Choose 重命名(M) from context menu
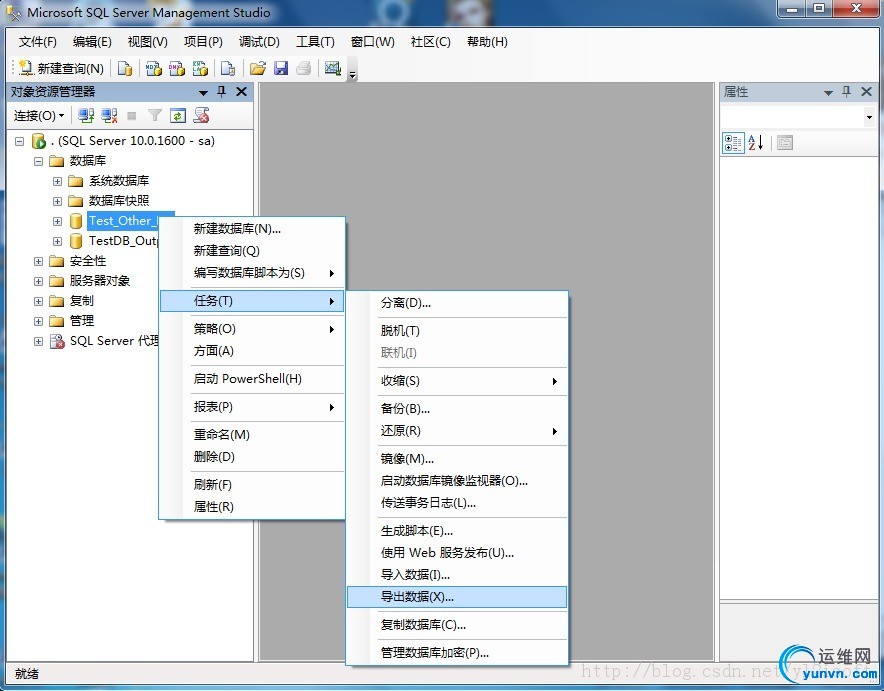884x691 pixels. (252, 435)
